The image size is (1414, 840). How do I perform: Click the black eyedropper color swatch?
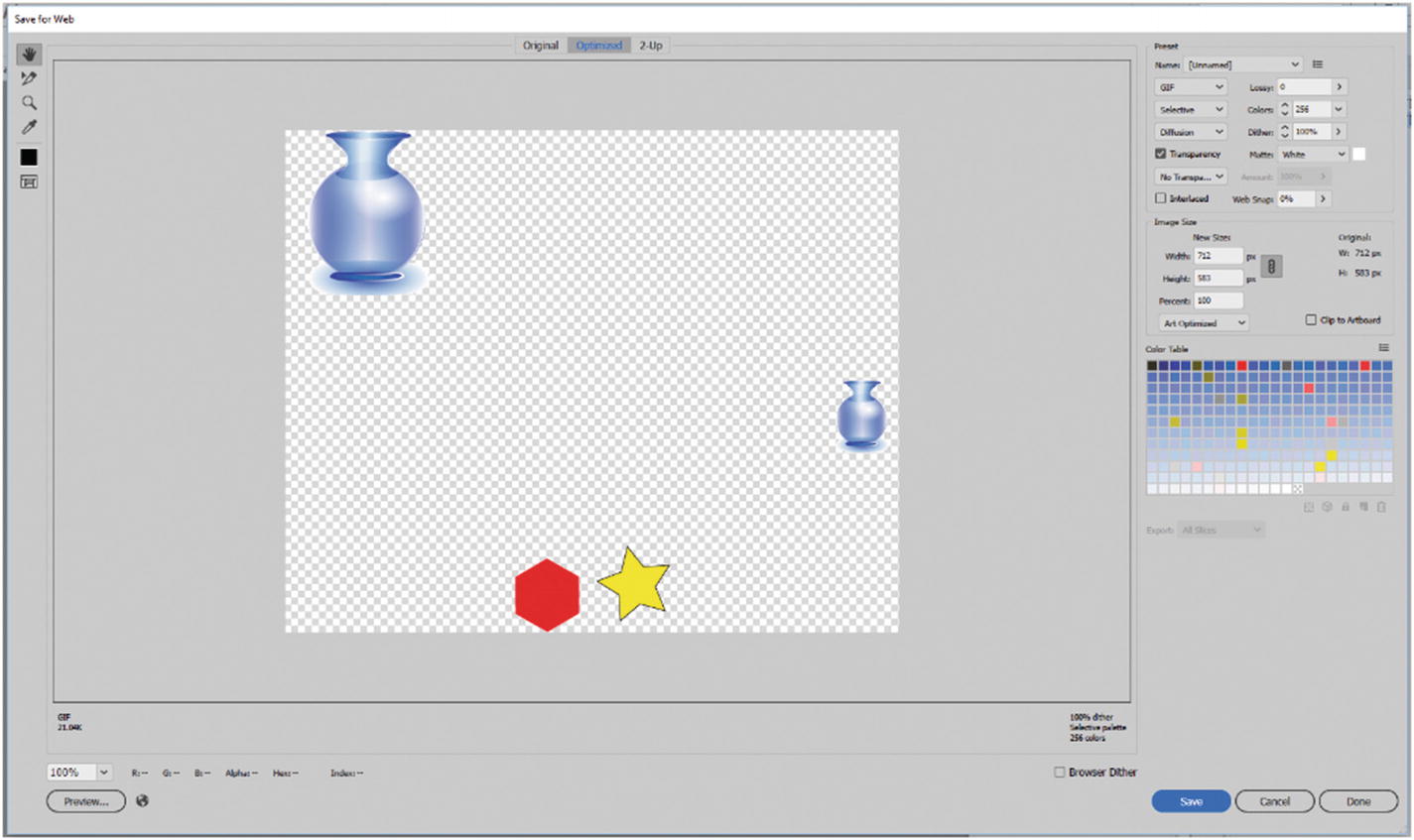pos(29,157)
